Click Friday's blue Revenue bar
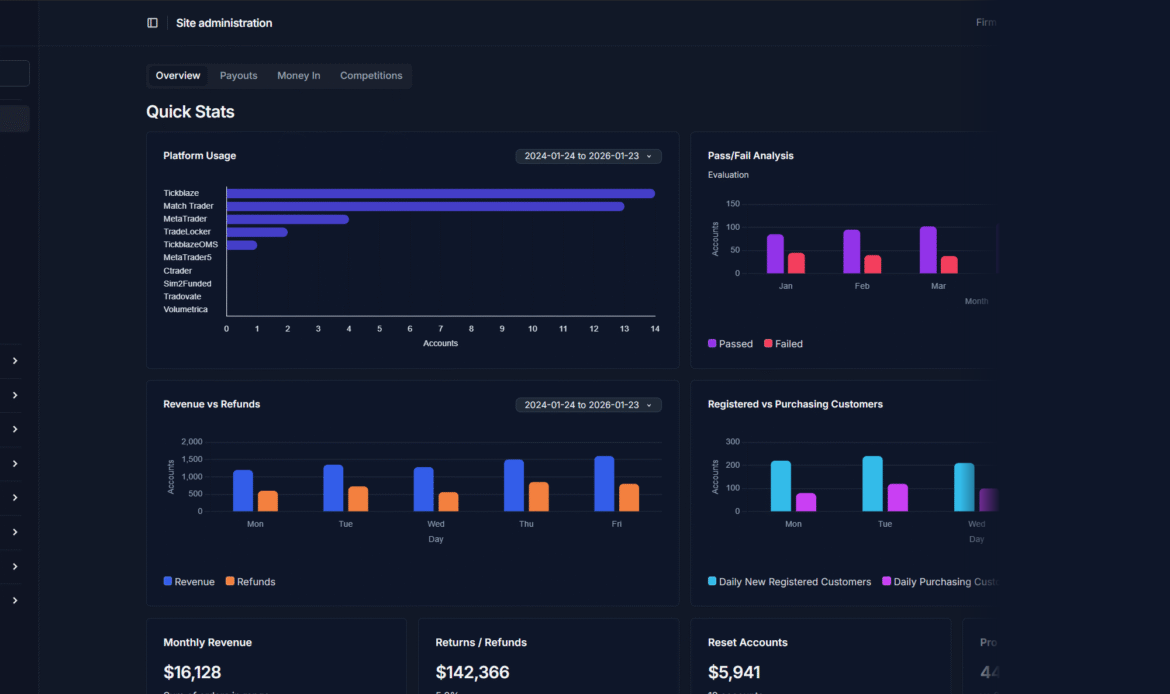Screen dimensions: 1170x694 click(x=604, y=484)
